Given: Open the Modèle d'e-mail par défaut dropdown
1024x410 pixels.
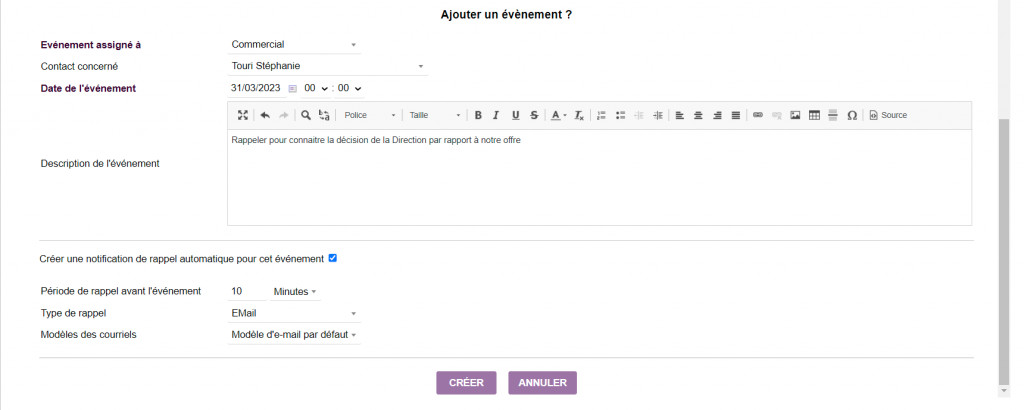Looking at the screenshot, I should click(x=294, y=335).
